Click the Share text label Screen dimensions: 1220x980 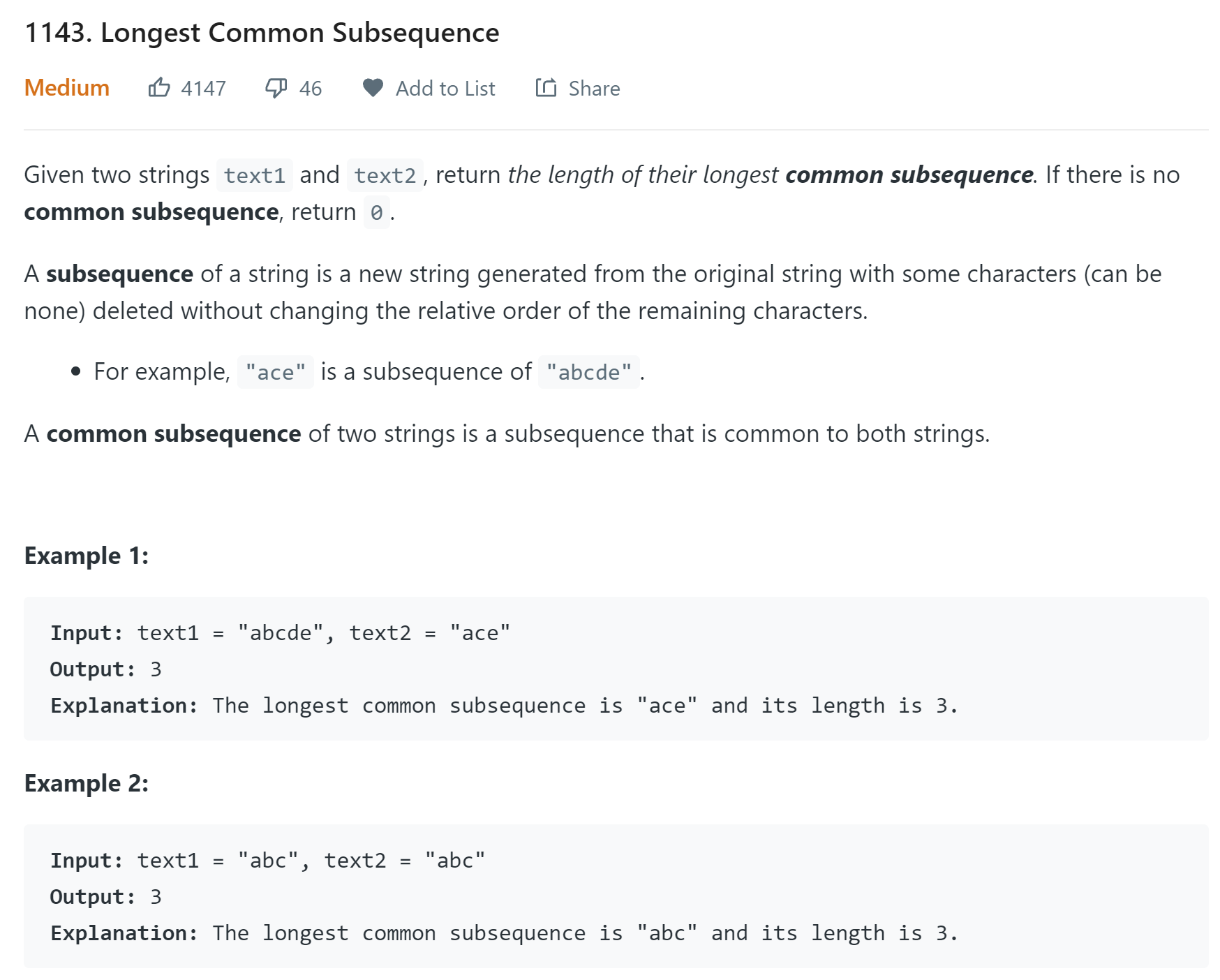coord(594,89)
